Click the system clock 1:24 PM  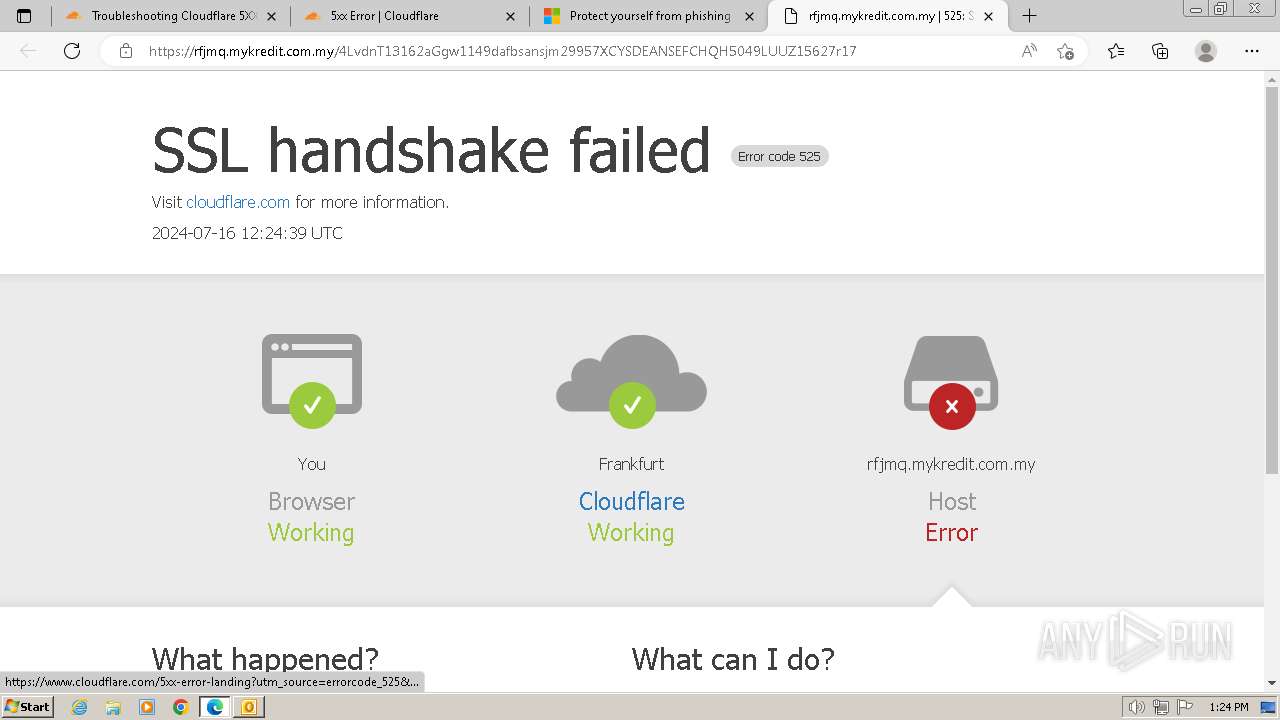1229,707
